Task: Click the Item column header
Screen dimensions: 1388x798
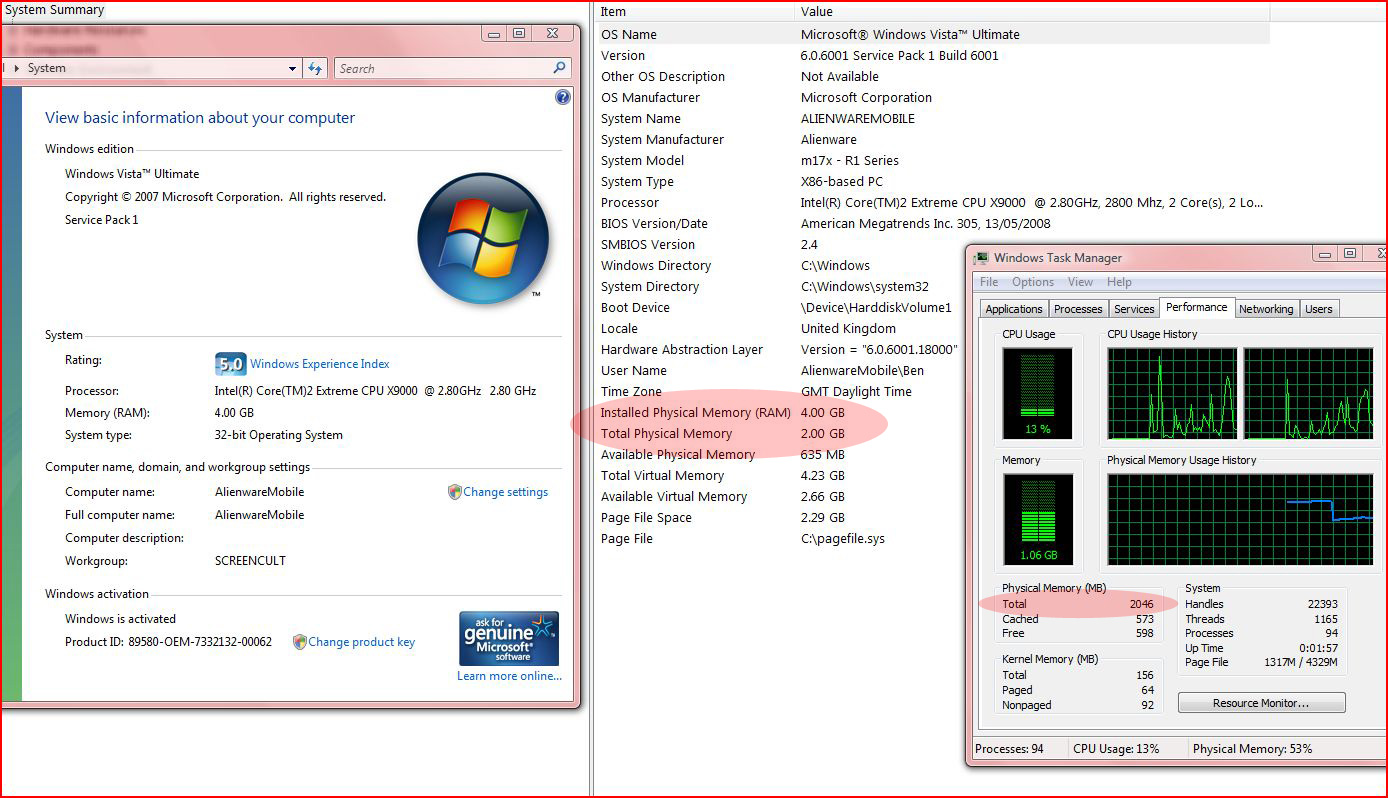Action: [x=695, y=12]
